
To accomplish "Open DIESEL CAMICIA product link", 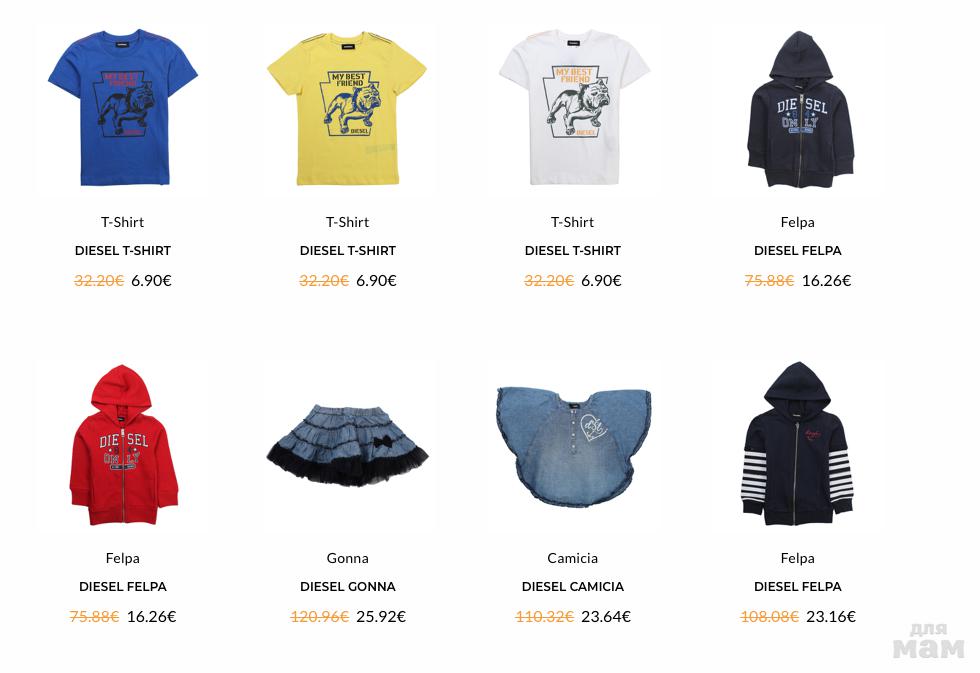I will coord(572,587).
